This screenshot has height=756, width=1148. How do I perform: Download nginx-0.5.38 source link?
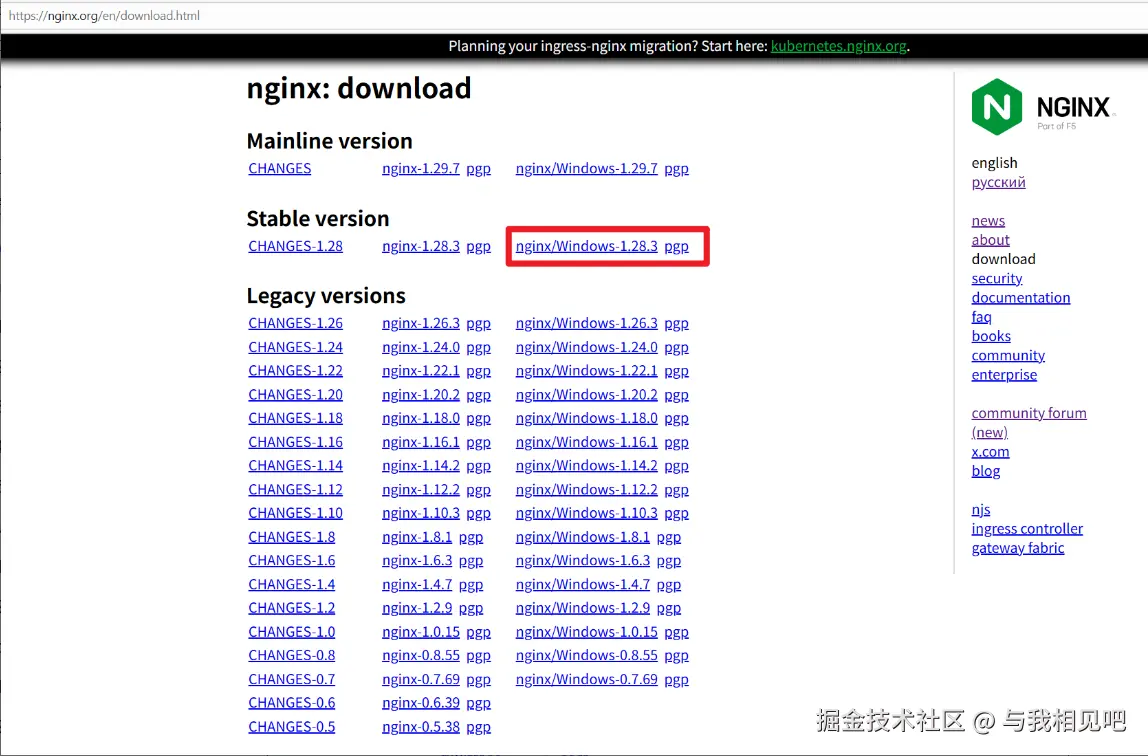click(x=421, y=727)
